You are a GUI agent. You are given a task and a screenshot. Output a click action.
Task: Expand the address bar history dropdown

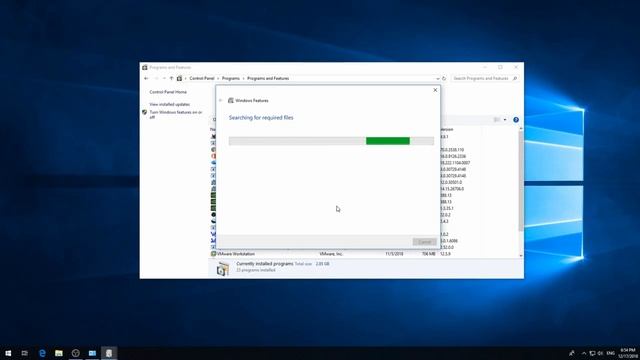click(x=438, y=78)
